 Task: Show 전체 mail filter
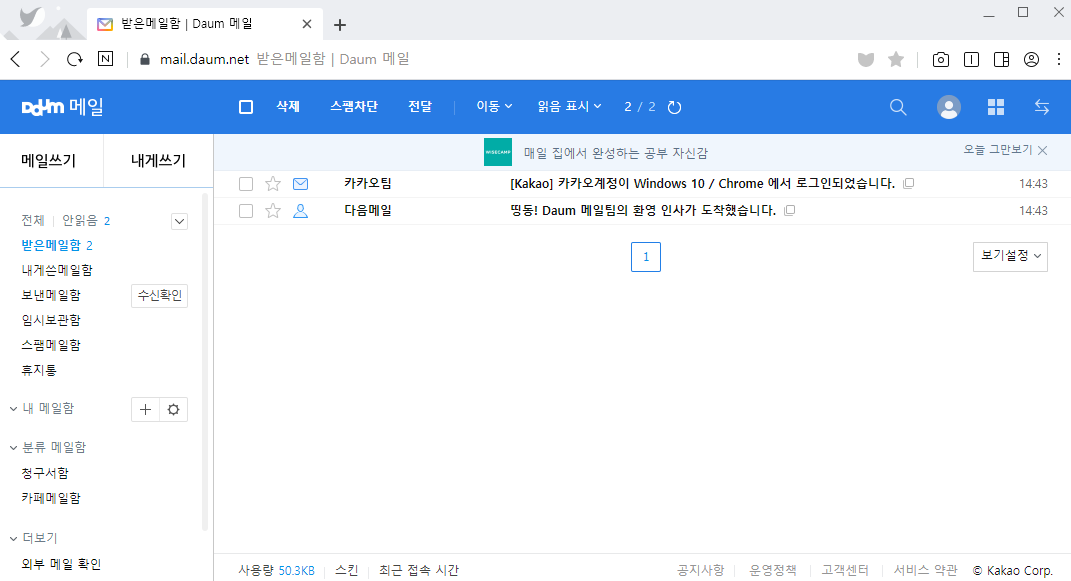click(33, 221)
